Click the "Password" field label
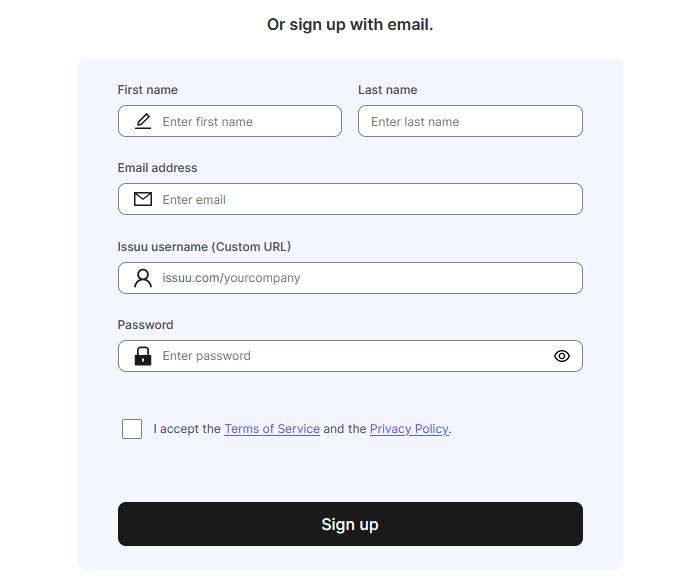 point(145,325)
